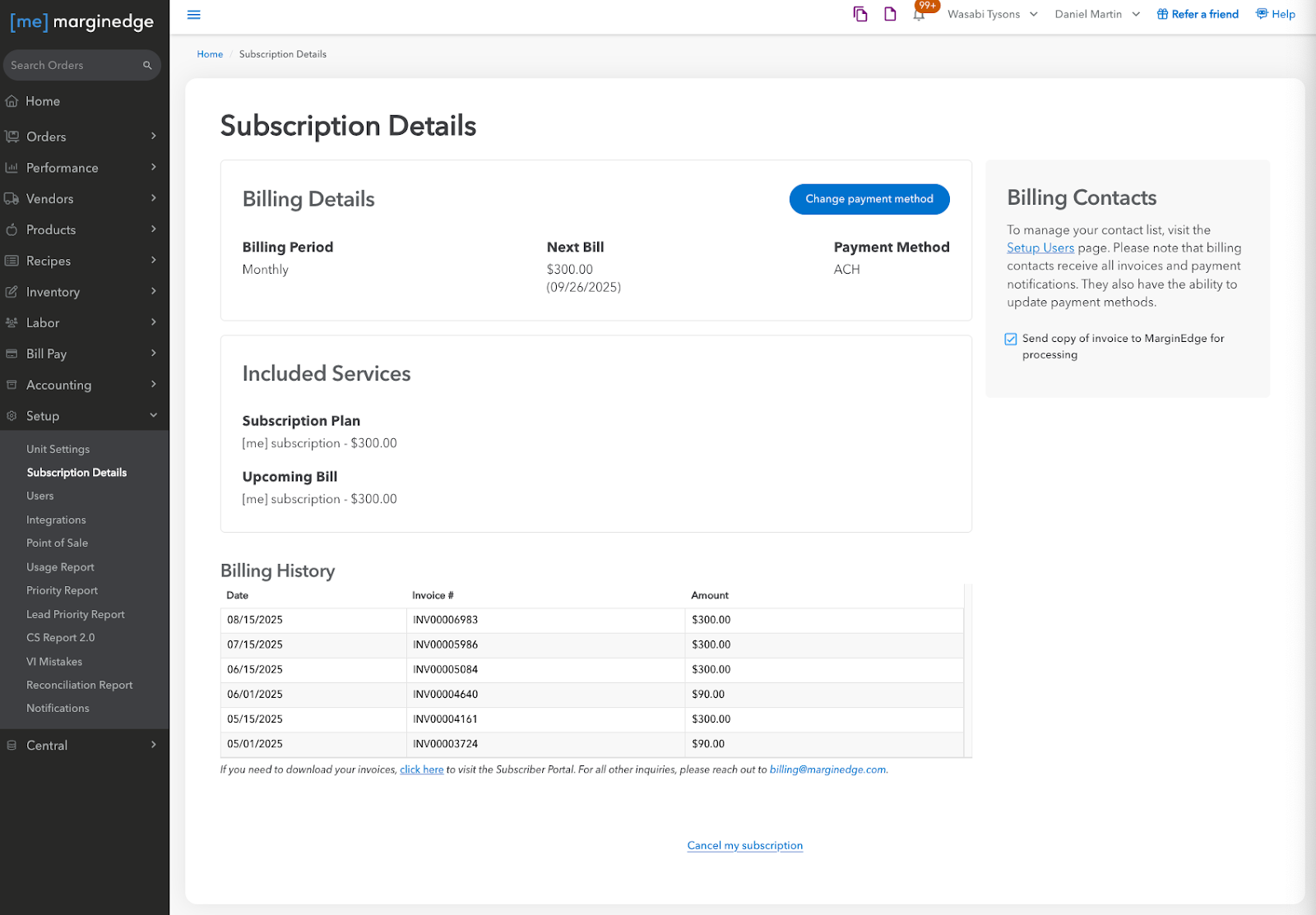Expand the Bill Pay sidebar section
Screen dimensions: 1316x915
coord(82,354)
